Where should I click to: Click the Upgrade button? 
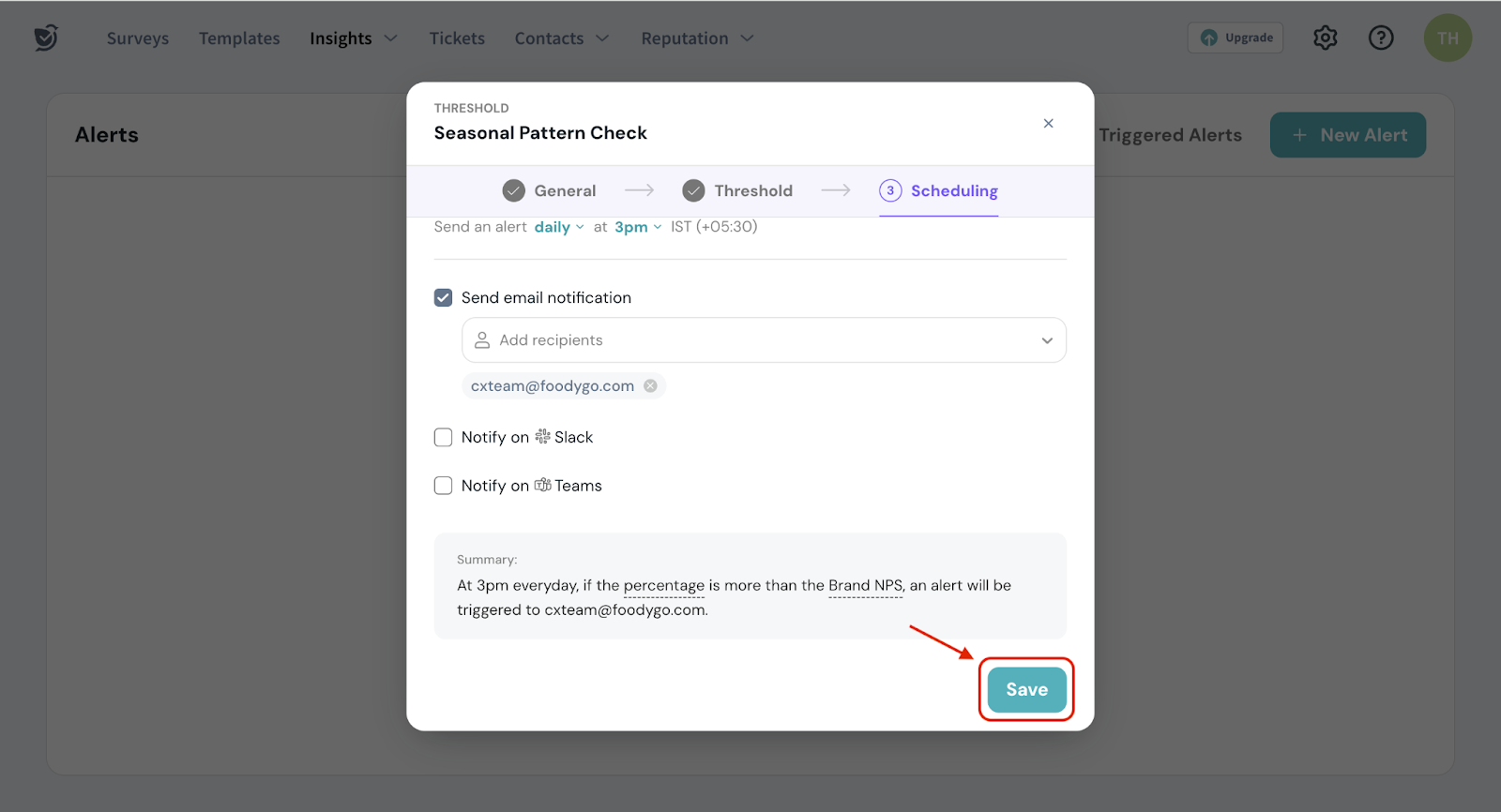tap(1236, 38)
